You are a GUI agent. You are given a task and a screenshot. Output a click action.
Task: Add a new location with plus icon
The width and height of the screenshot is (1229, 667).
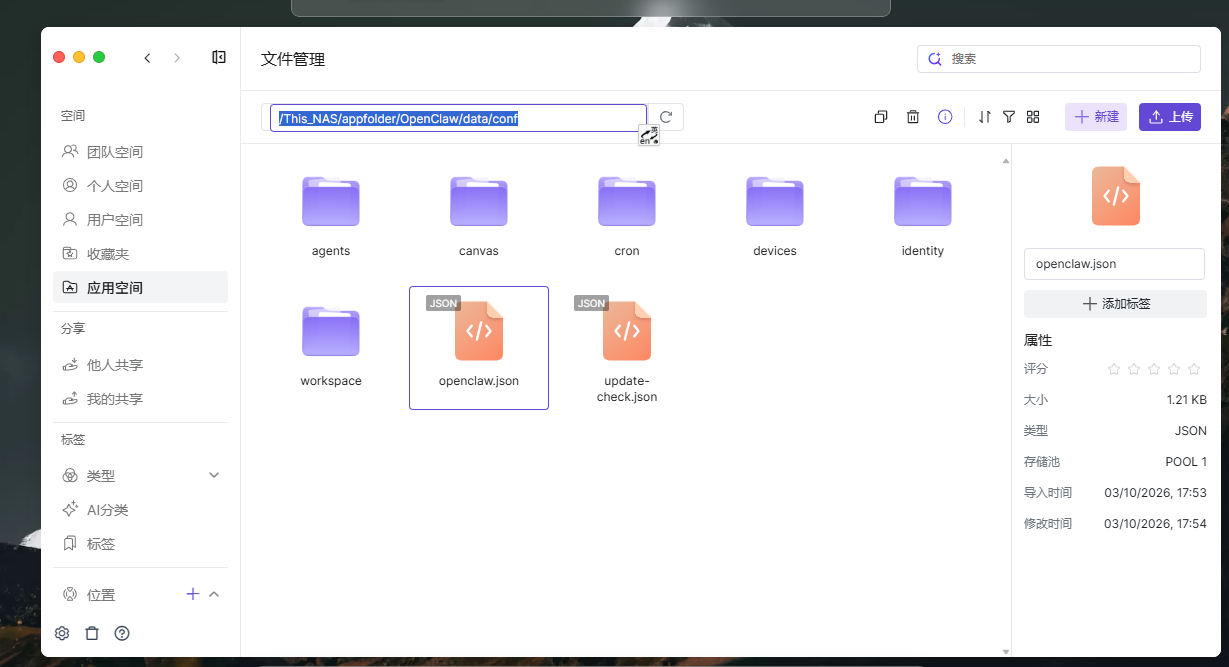click(193, 594)
